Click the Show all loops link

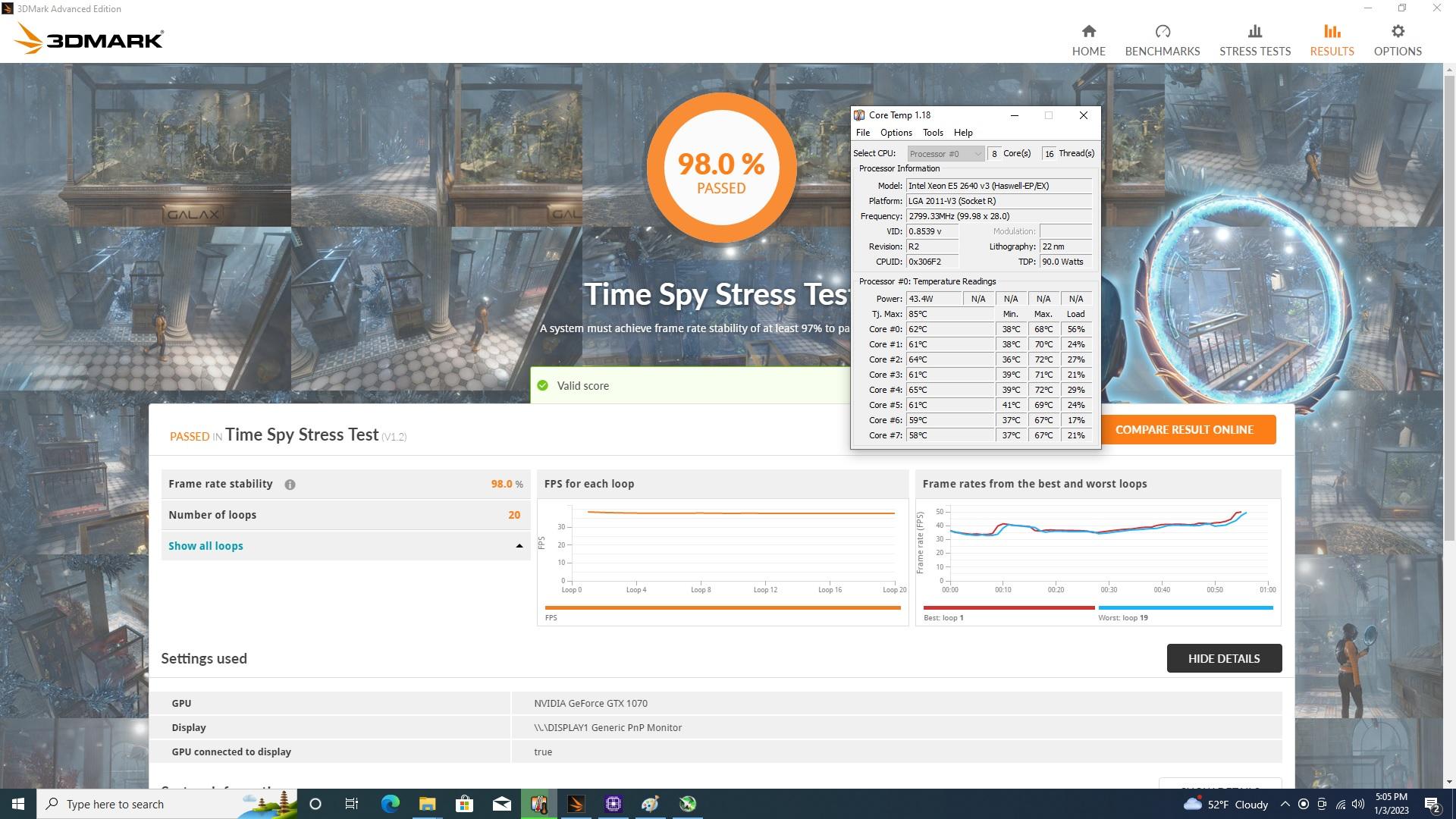pyautogui.click(x=206, y=546)
